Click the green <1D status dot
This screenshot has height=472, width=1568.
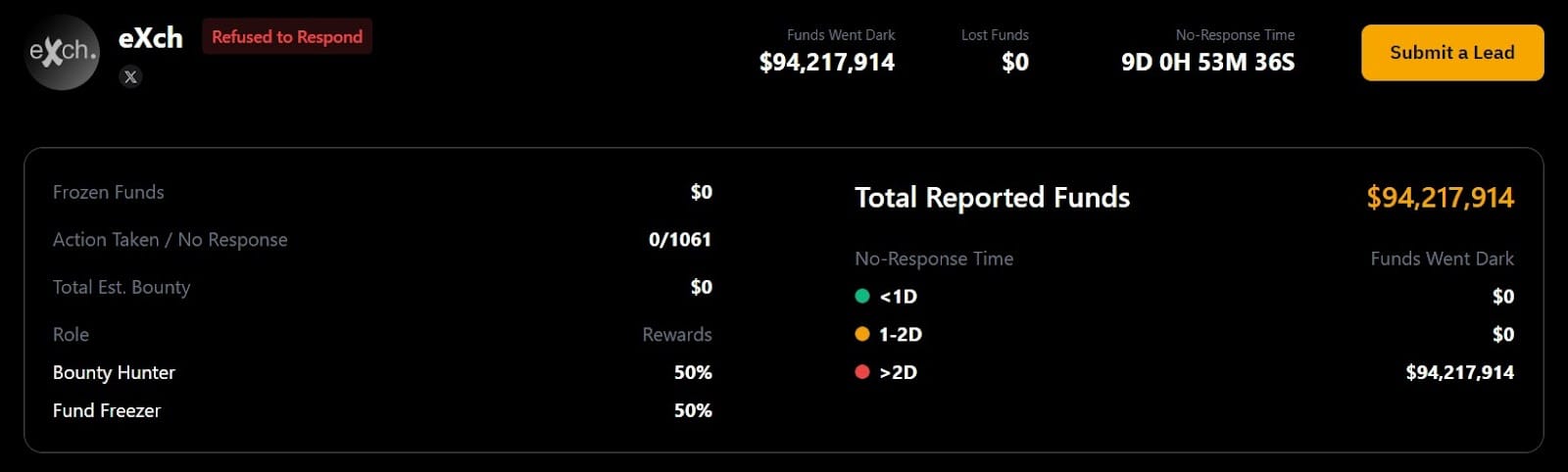point(862,296)
